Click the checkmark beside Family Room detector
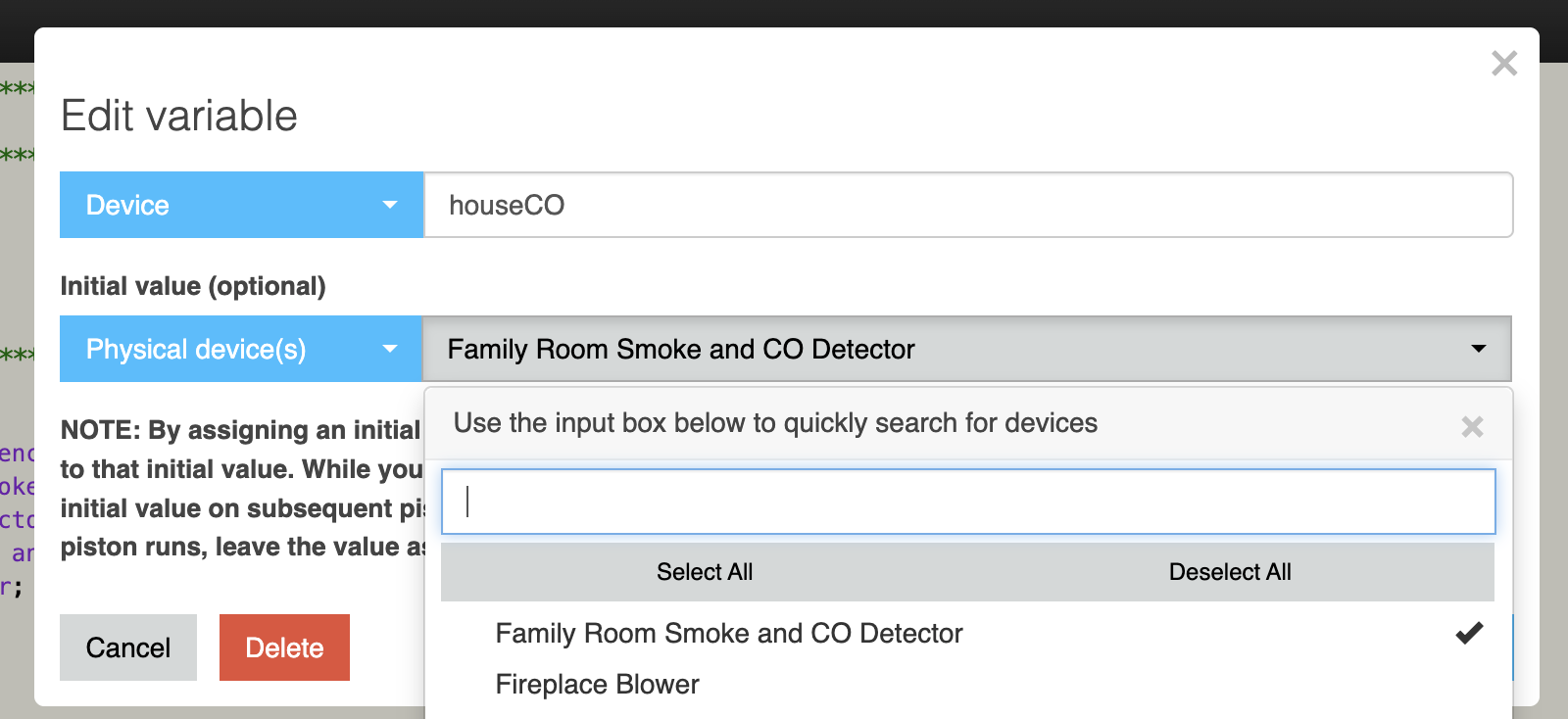 tap(1468, 634)
